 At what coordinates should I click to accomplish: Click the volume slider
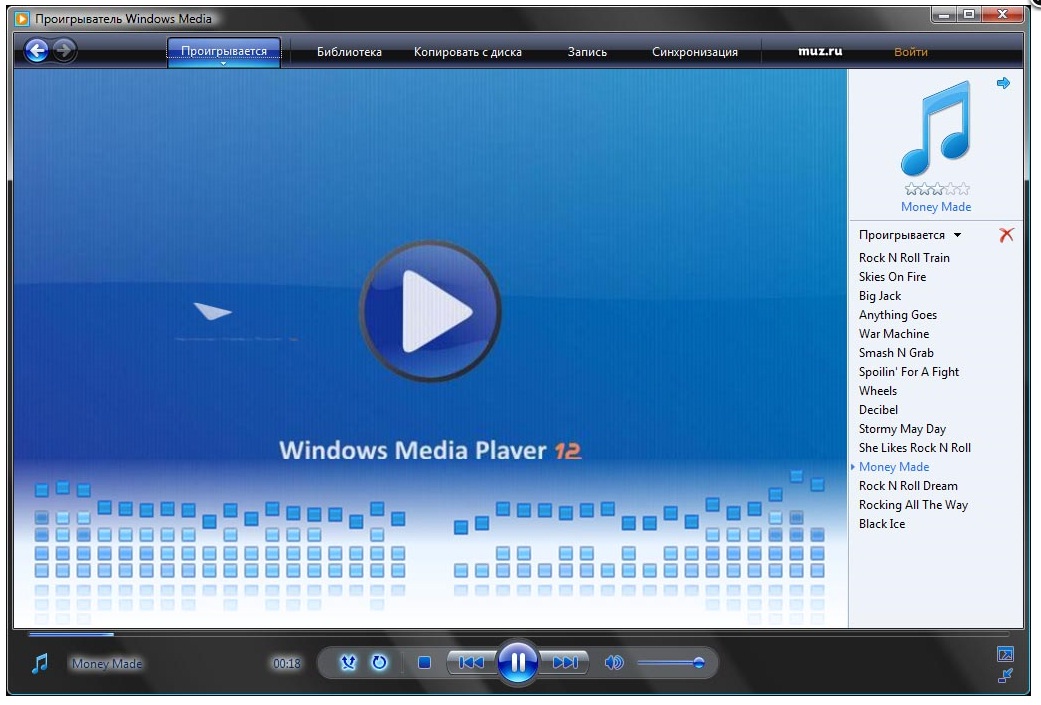[671, 663]
